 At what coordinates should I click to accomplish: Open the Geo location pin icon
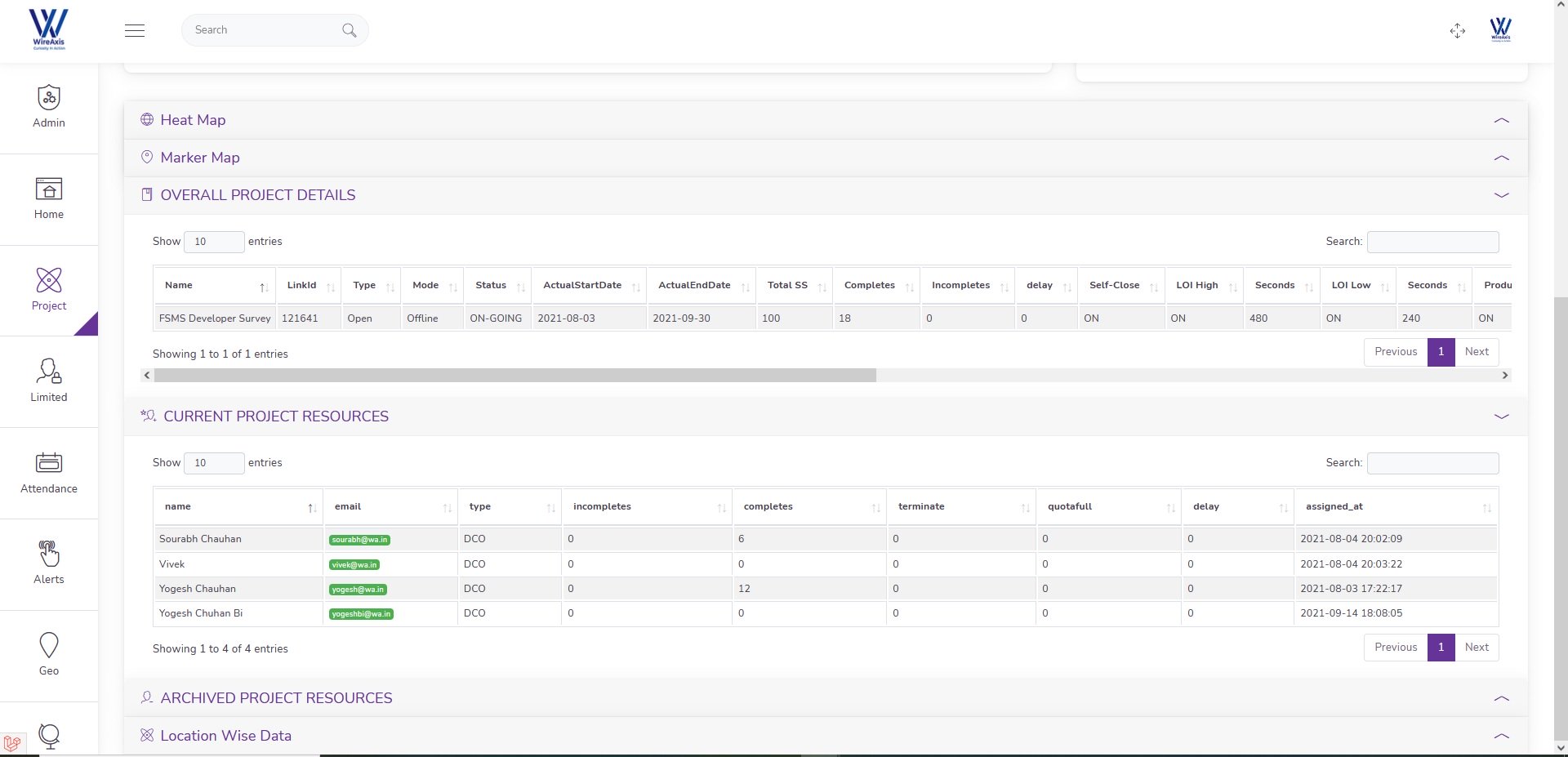(x=49, y=646)
